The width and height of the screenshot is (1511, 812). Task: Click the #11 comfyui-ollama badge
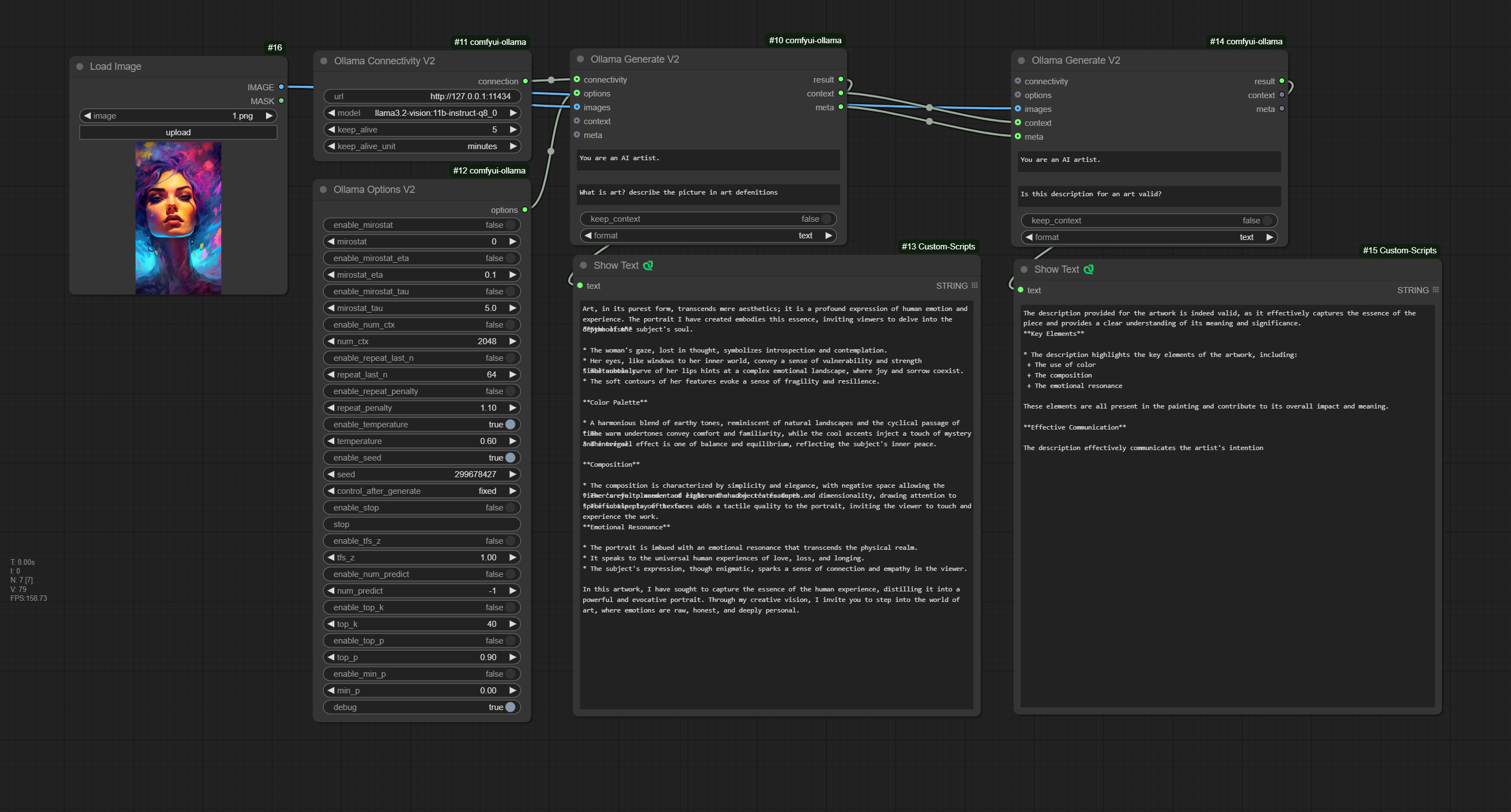tap(490, 42)
